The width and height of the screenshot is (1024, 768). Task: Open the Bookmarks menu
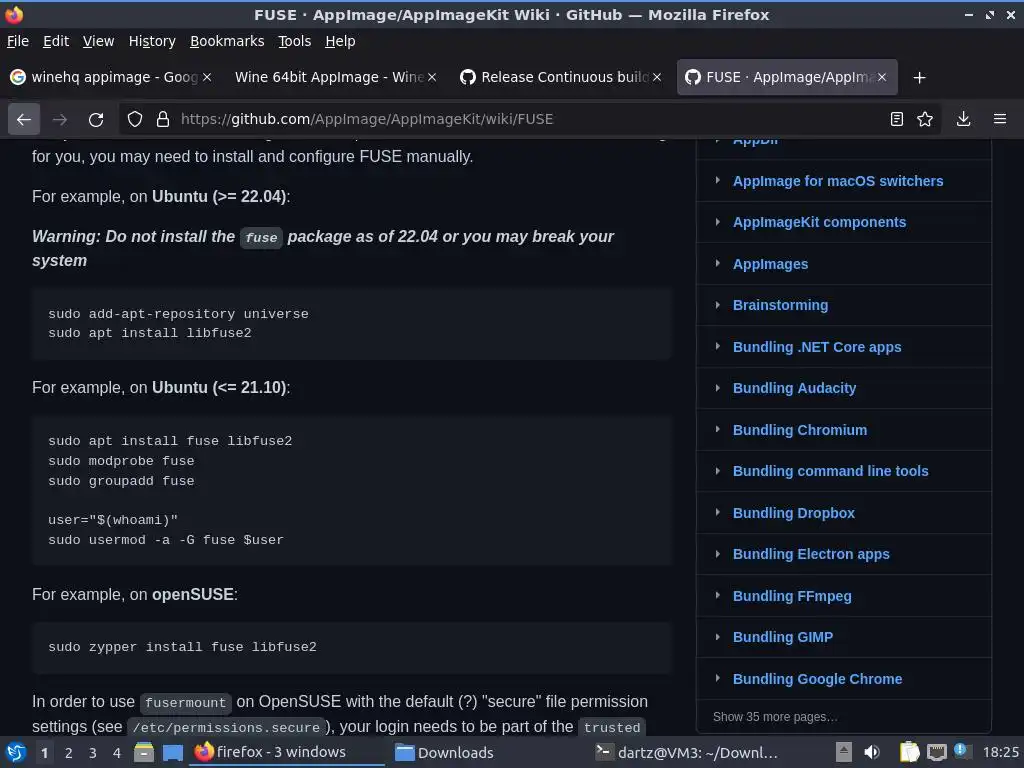click(x=227, y=41)
